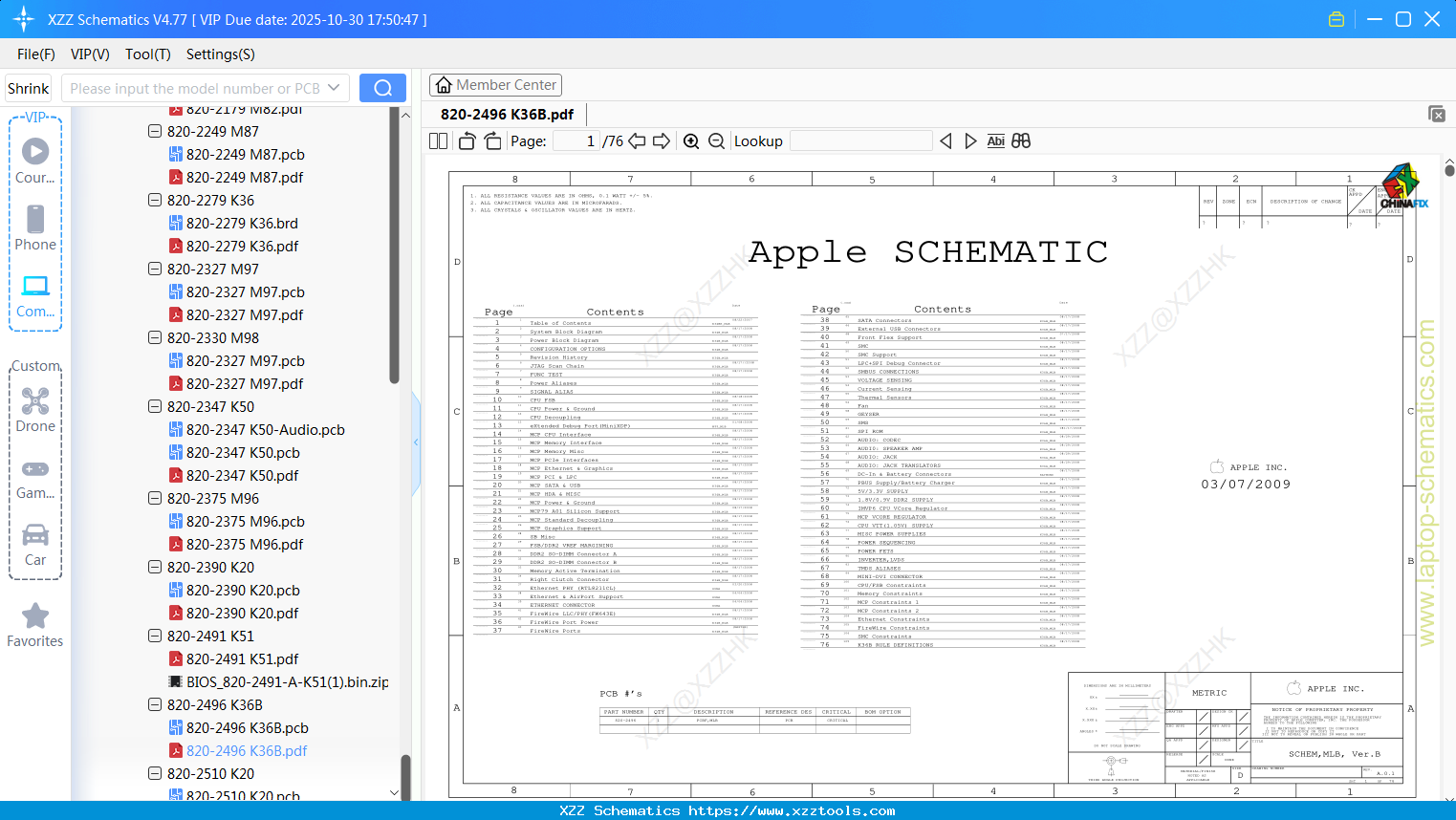Toggle the two-page split view icon
The height and width of the screenshot is (820, 1456).
tap(439, 141)
